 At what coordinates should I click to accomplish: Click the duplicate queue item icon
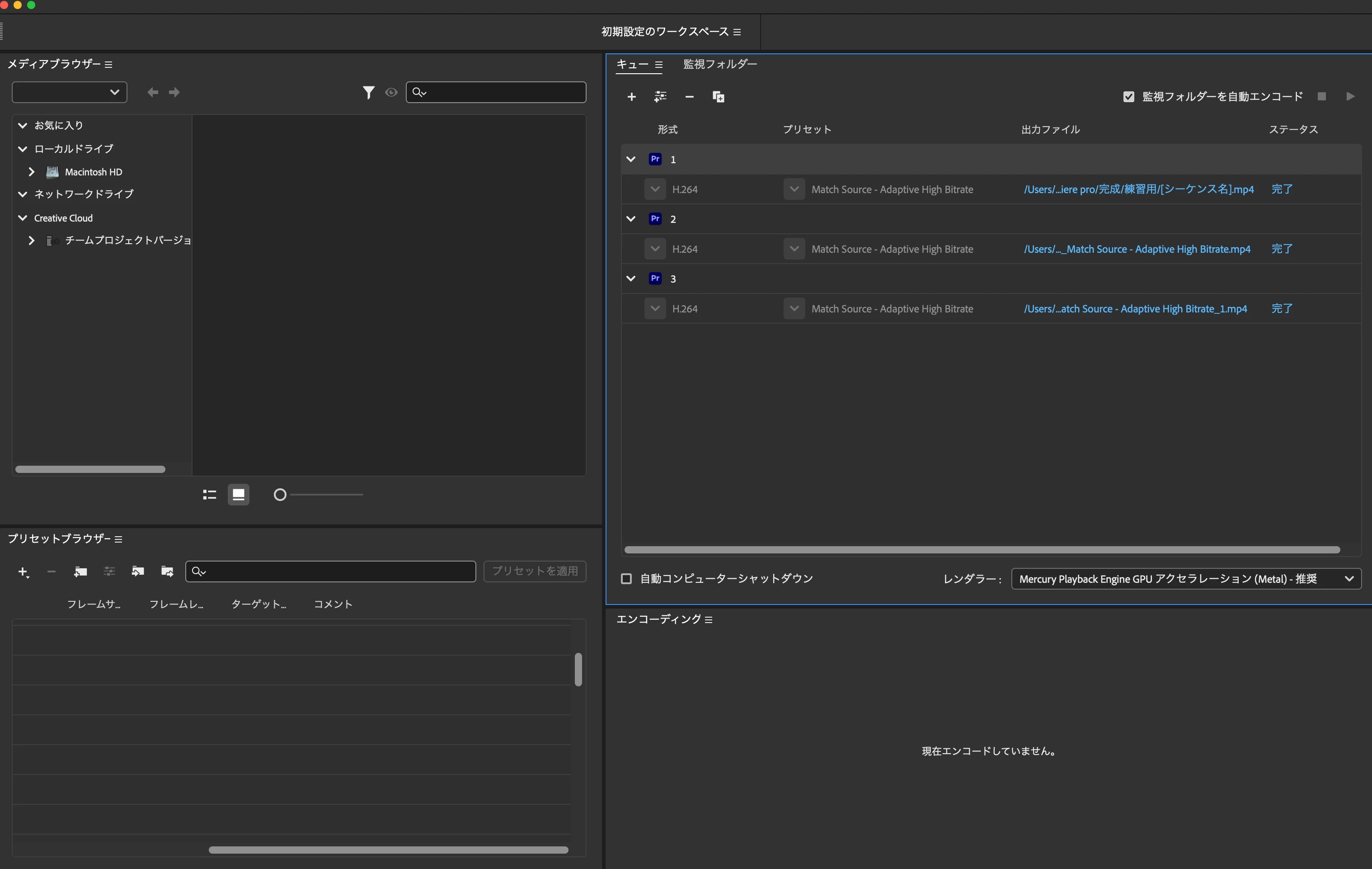(718, 97)
